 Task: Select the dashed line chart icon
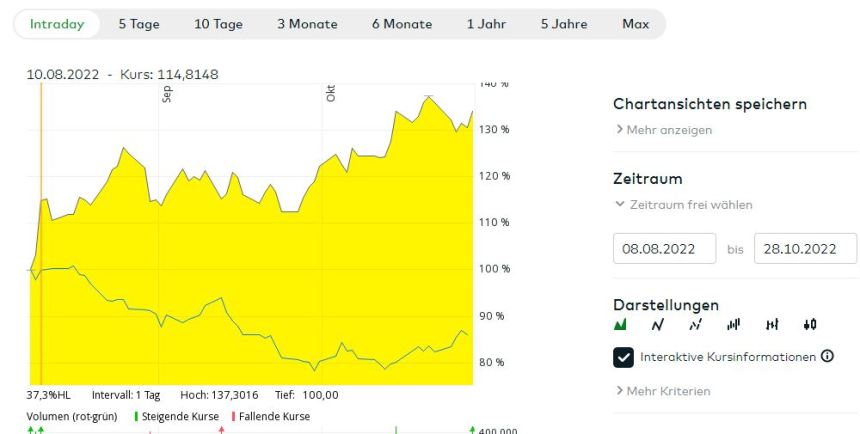[x=695, y=324]
